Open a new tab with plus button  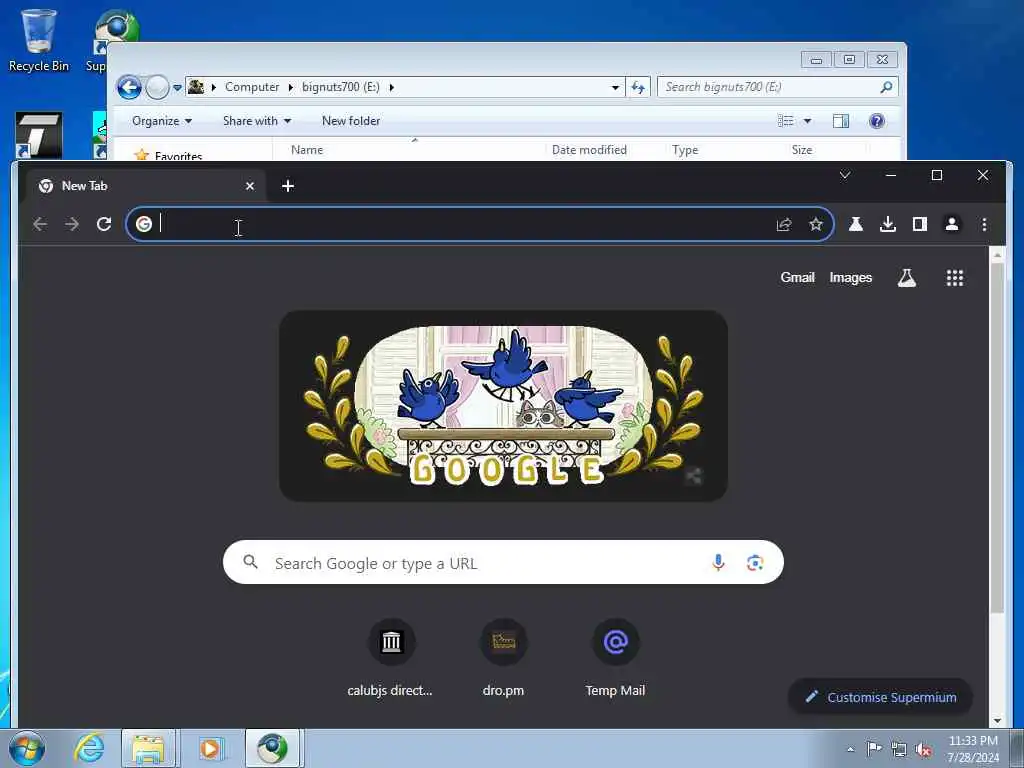coord(288,186)
